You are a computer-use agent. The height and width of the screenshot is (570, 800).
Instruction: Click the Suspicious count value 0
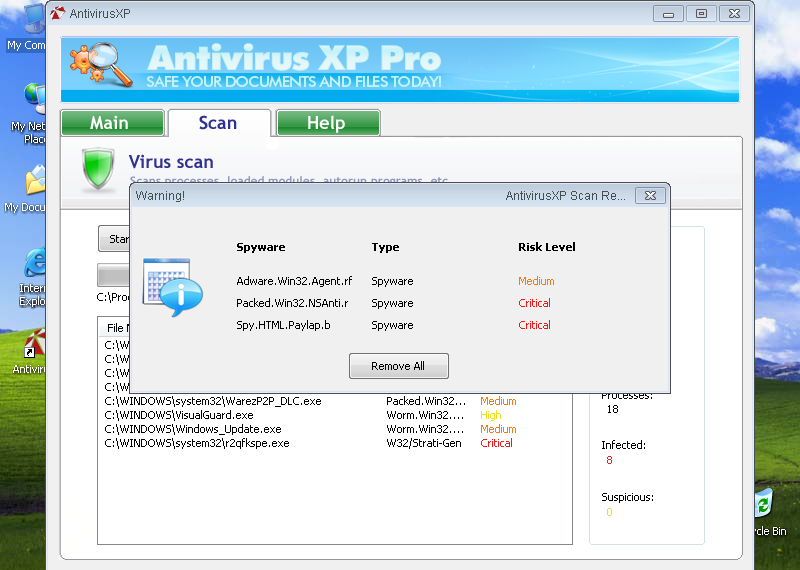tap(609, 512)
